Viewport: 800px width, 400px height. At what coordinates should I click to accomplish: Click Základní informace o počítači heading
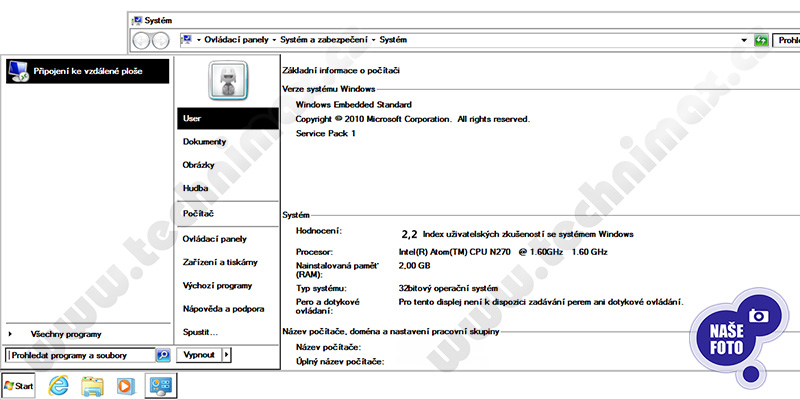point(341,71)
